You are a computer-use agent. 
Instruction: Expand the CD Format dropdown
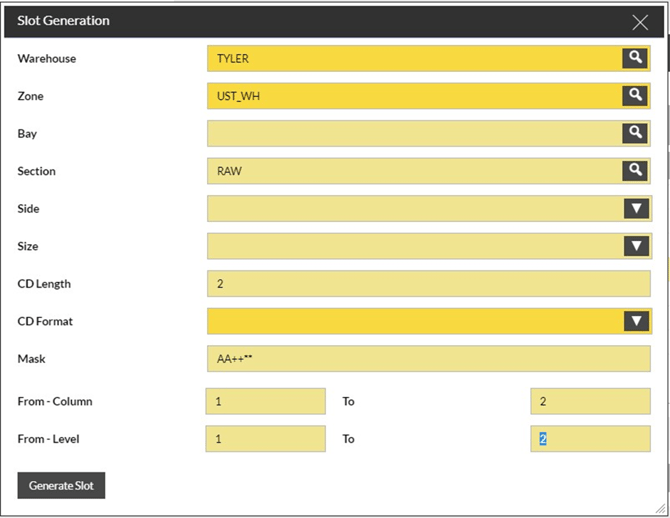tap(636, 321)
